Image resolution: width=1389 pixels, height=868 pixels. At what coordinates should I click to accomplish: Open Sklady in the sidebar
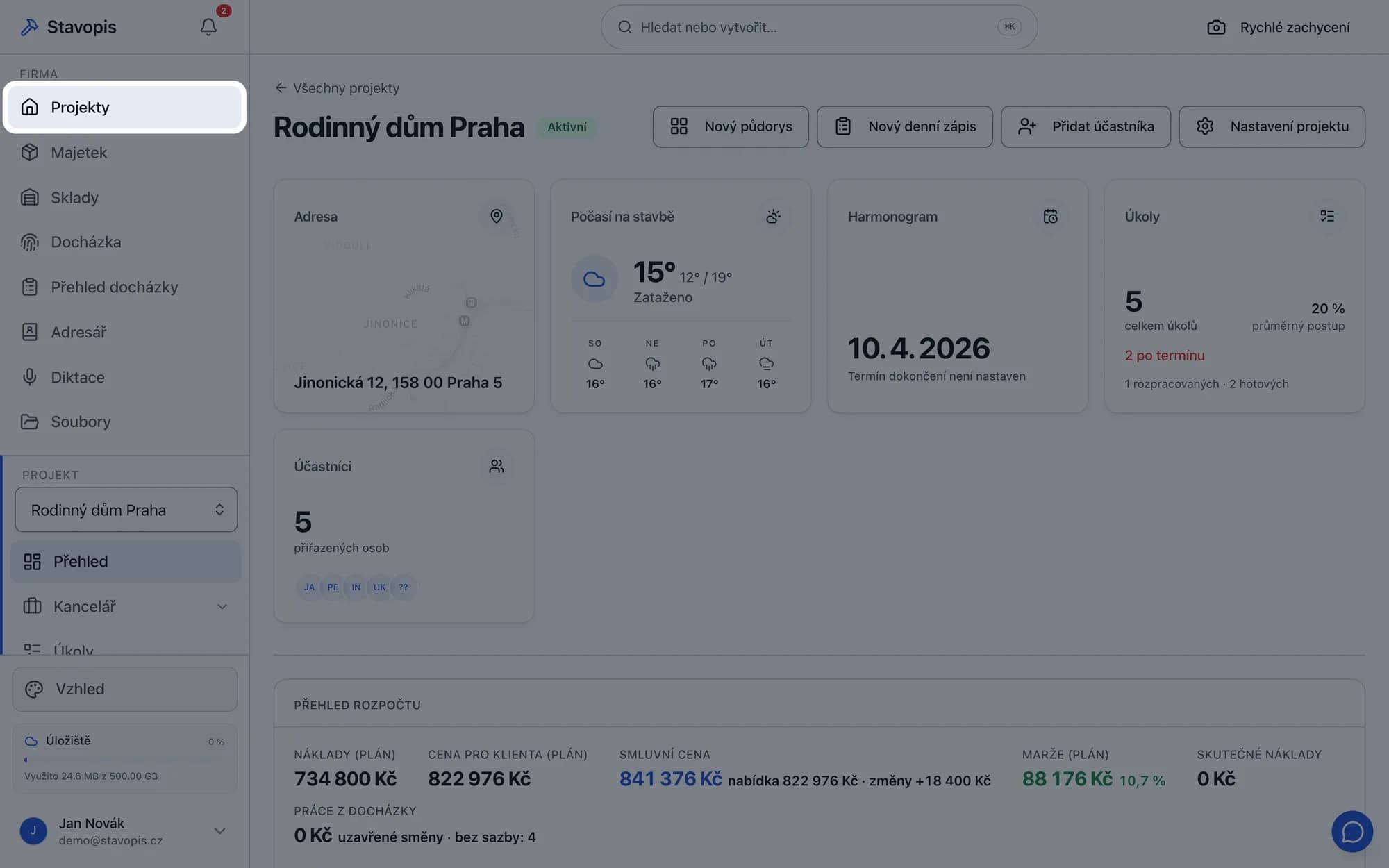(125, 197)
